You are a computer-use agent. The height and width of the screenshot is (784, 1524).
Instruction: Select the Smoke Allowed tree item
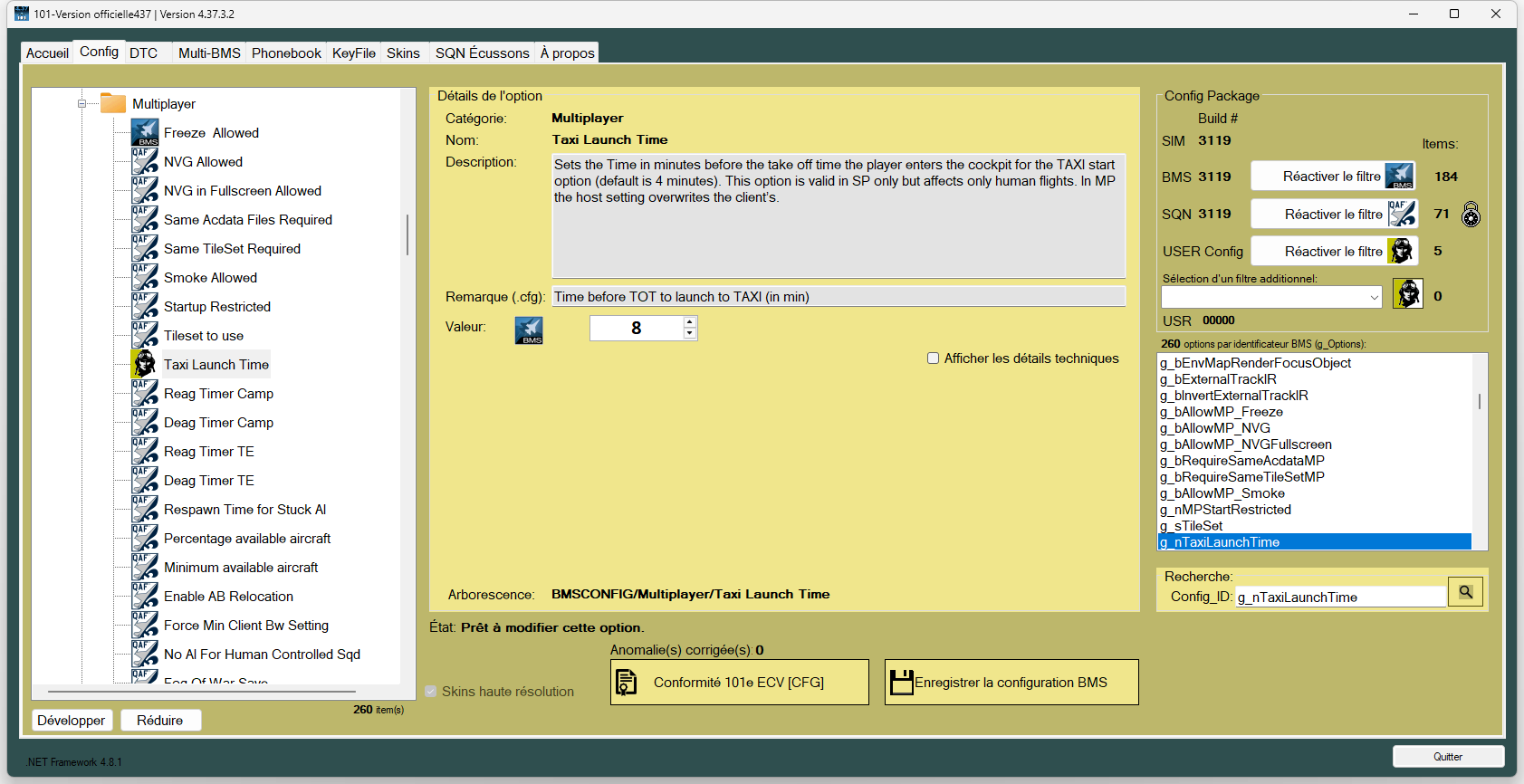[210, 278]
